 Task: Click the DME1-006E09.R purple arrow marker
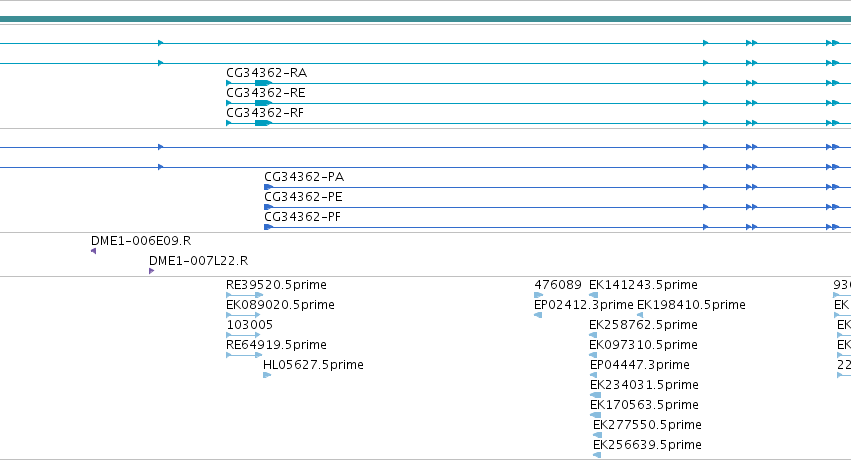click(93, 251)
